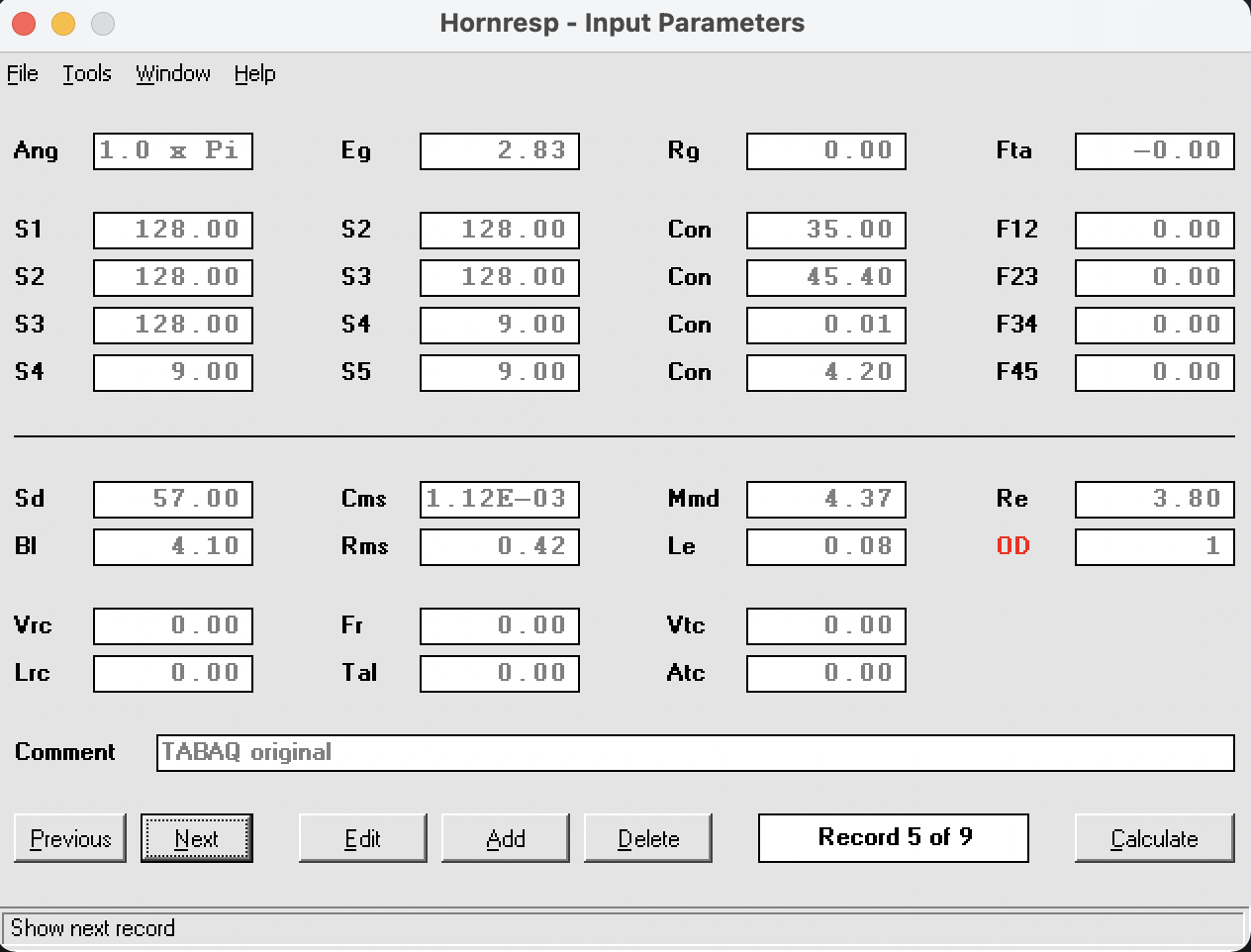Image resolution: width=1251 pixels, height=952 pixels.
Task: Select the Ang field showing 1.0 x Pi
Action: pos(173,151)
